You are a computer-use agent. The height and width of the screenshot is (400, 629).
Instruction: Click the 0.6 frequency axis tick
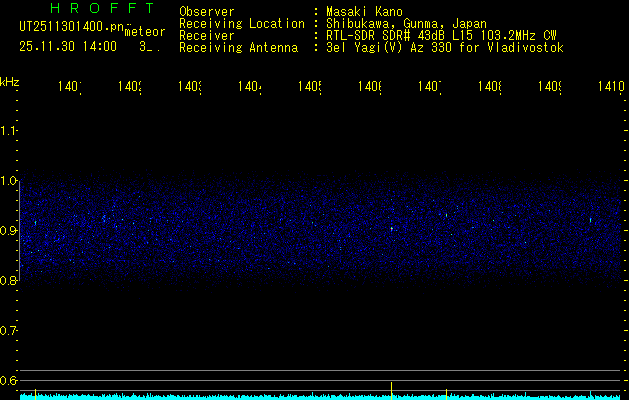(9, 381)
